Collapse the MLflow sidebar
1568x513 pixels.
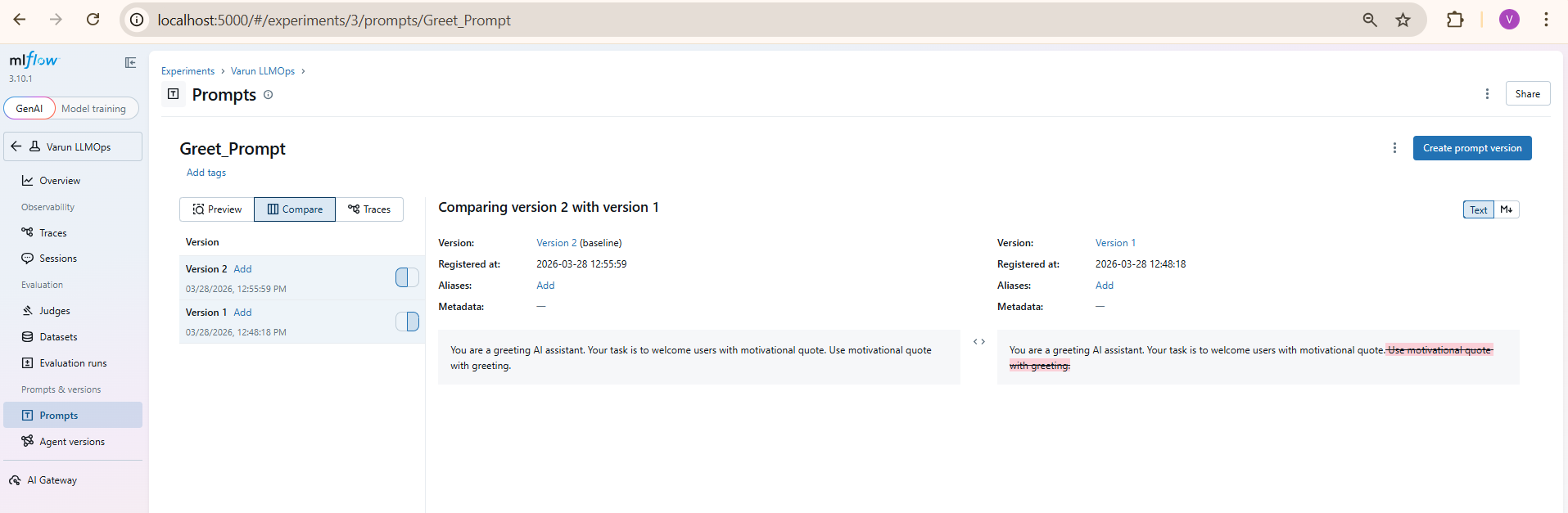click(x=130, y=63)
